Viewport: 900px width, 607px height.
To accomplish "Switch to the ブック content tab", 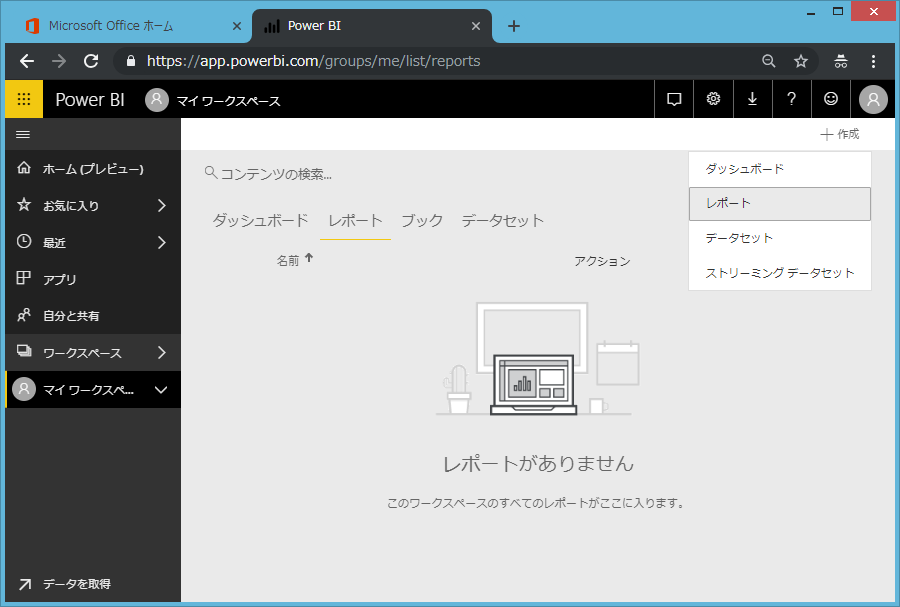I will click(422, 221).
